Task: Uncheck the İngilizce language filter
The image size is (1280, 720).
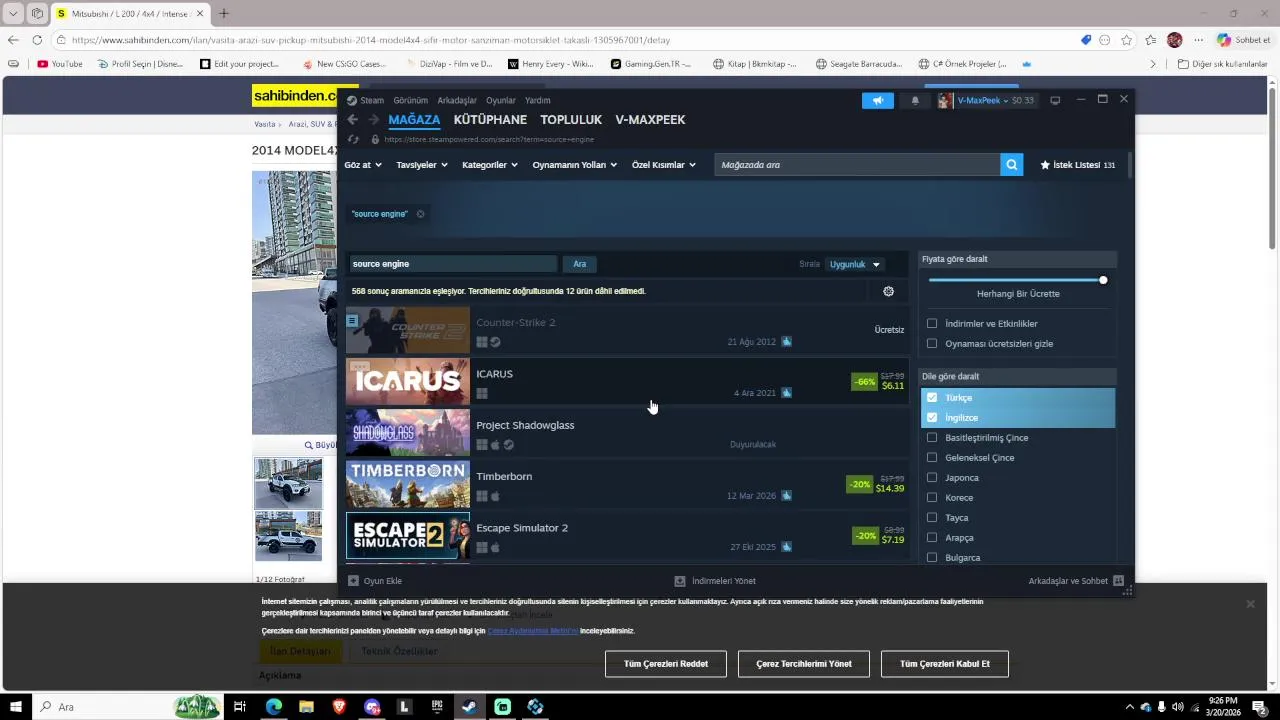Action: pyautogui.click(x=932, y=418)
